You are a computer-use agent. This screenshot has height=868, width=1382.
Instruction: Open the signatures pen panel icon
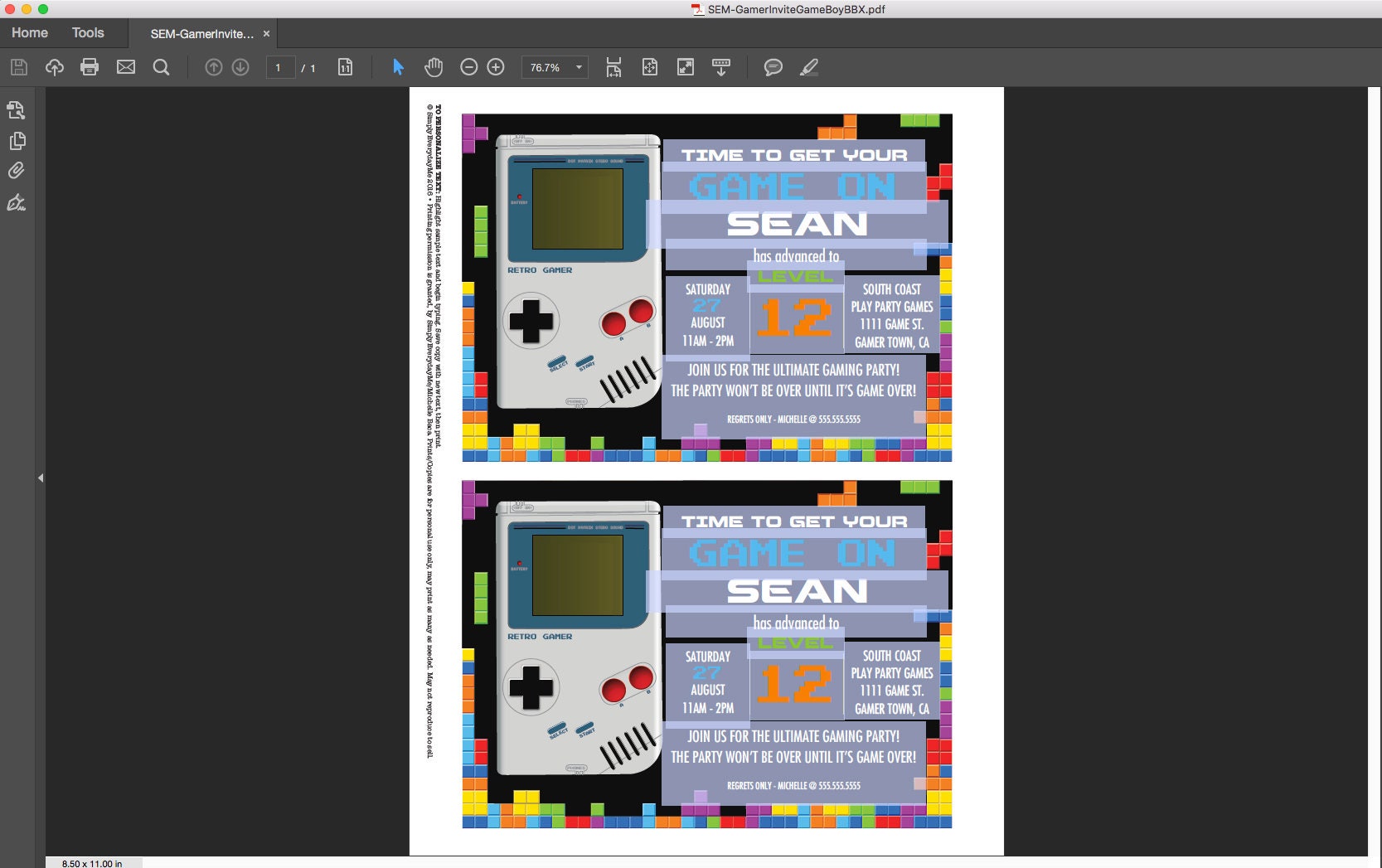17,202
